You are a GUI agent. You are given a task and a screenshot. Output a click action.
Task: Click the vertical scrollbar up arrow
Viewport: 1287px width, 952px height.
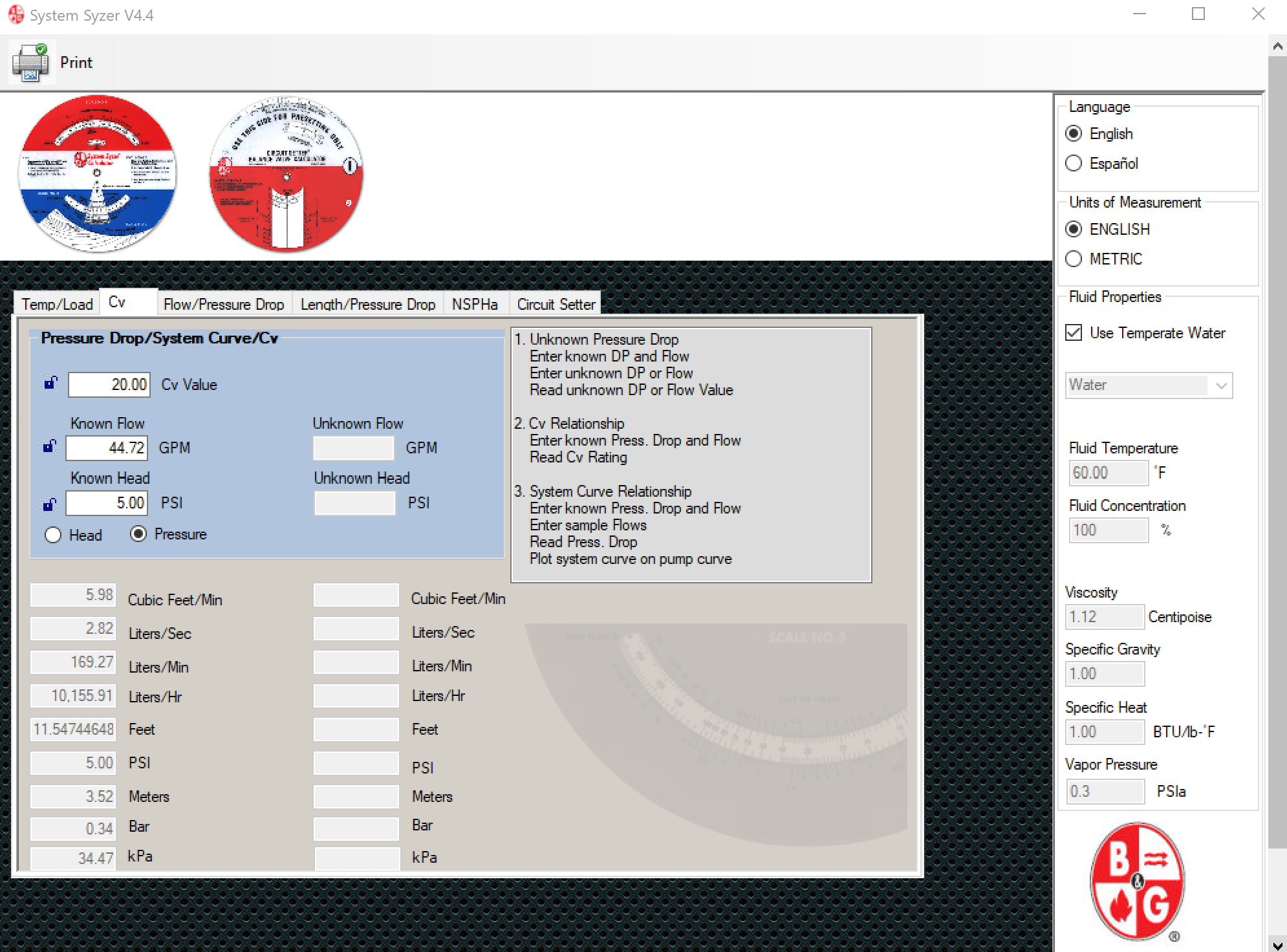(x=1277, y=46)
